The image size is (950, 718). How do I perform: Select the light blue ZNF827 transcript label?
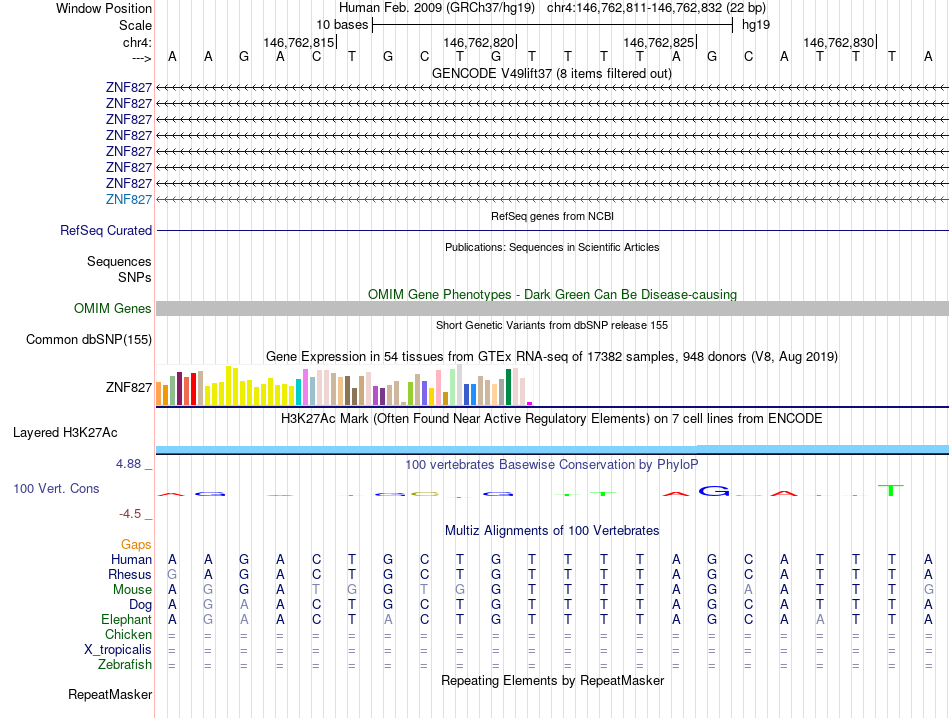pos(128,199)
